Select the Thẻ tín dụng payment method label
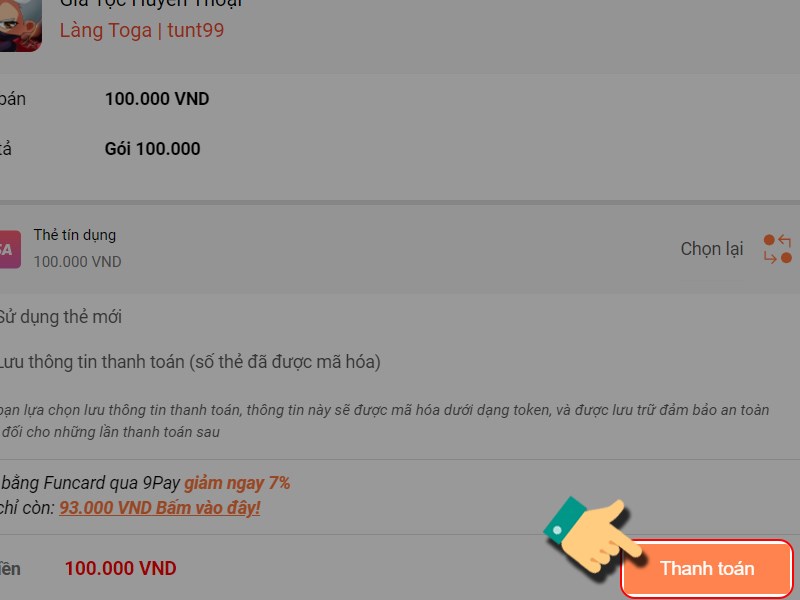Viewport: 800px width, 600px height. [75, 235]
